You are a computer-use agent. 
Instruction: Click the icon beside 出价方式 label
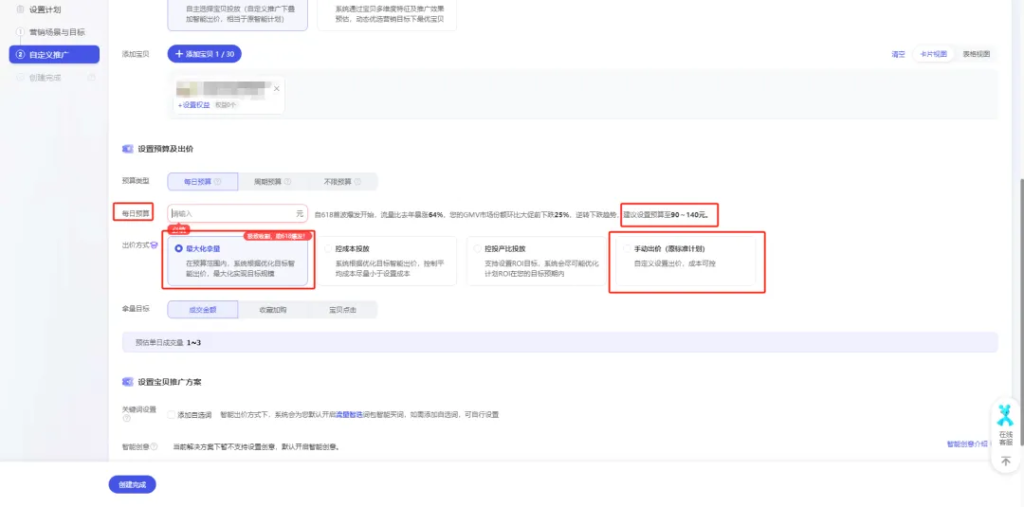[x=154, y=246]
